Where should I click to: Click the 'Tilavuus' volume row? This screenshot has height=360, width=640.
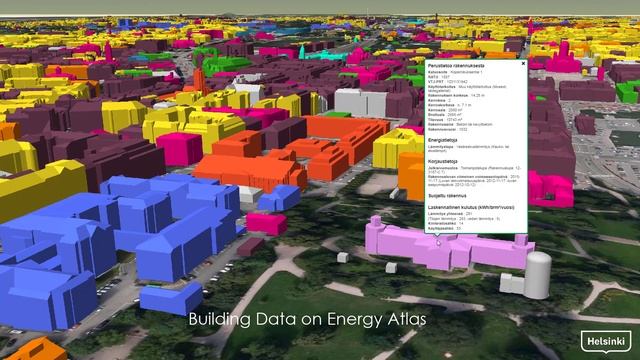(445, 120)
